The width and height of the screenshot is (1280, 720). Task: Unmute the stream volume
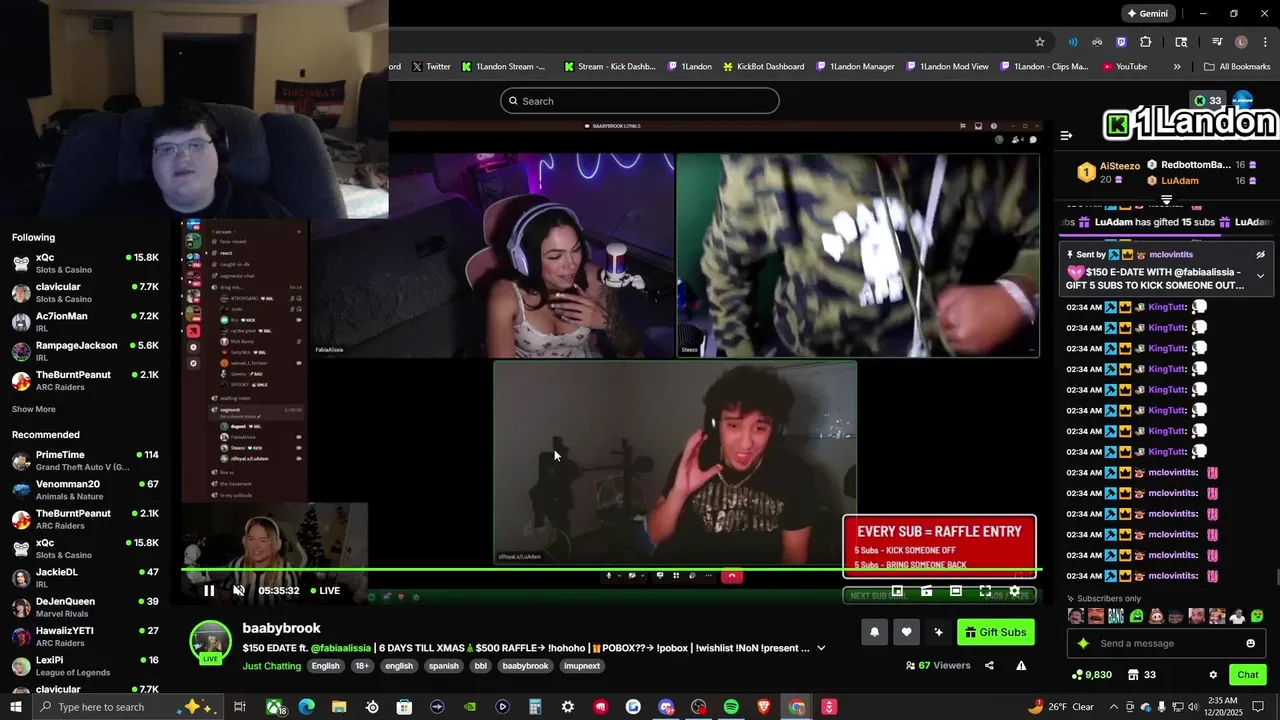point(239,591)
